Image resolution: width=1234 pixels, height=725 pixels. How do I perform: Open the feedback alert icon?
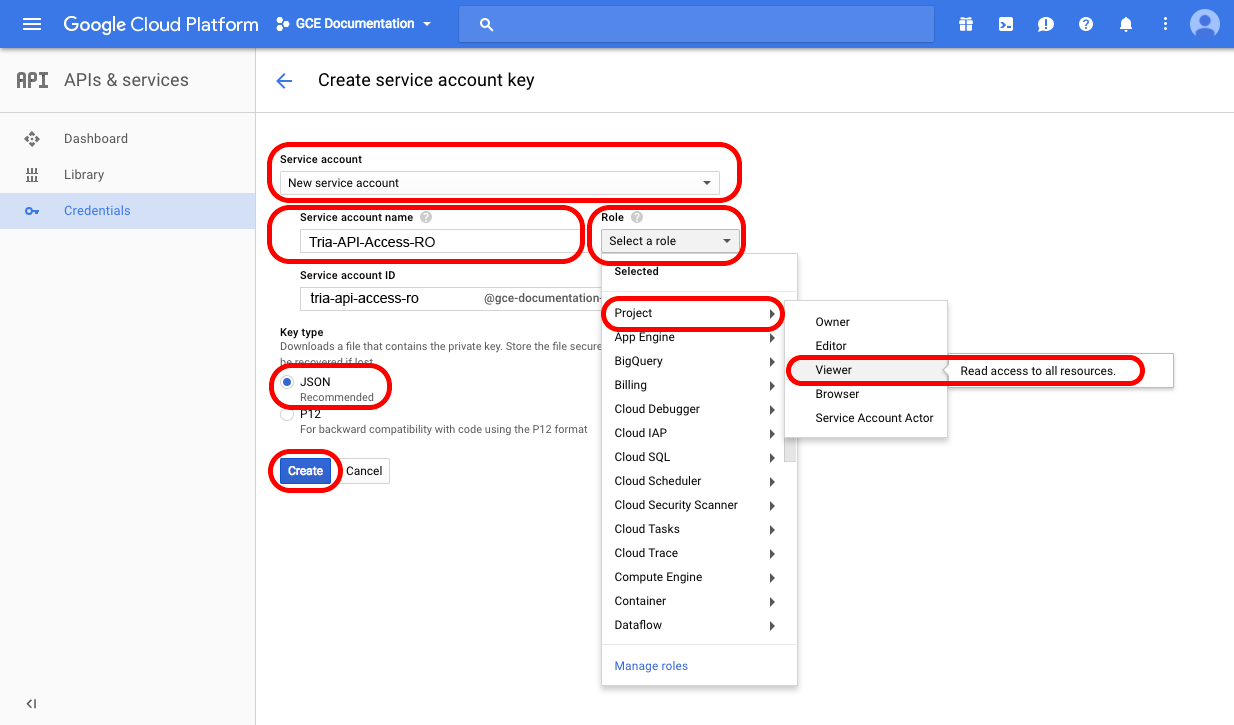1046,24
